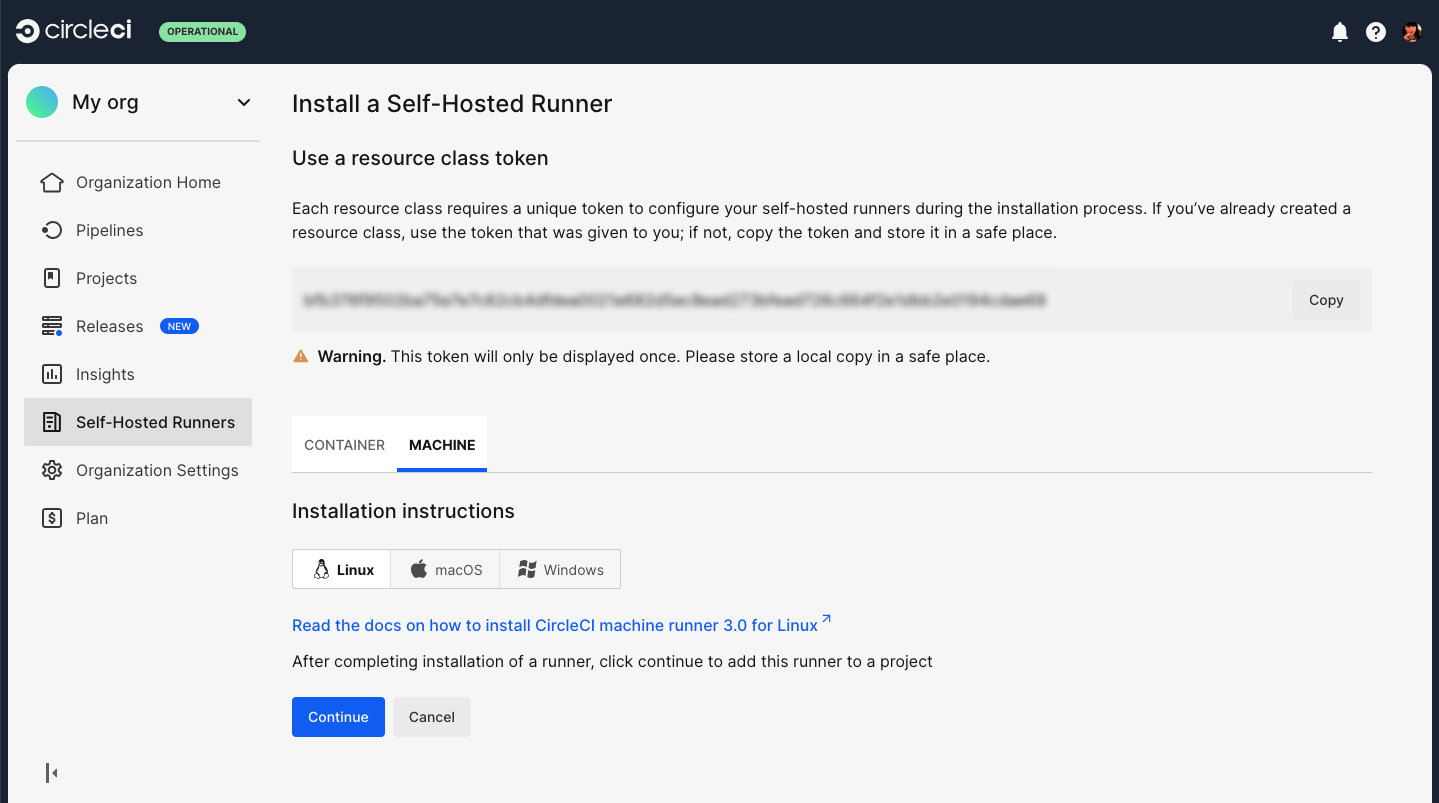This screenshot has height=803, width=1439.
Task: Select Linux installation instructions
Action: click(x=342, y=569)
